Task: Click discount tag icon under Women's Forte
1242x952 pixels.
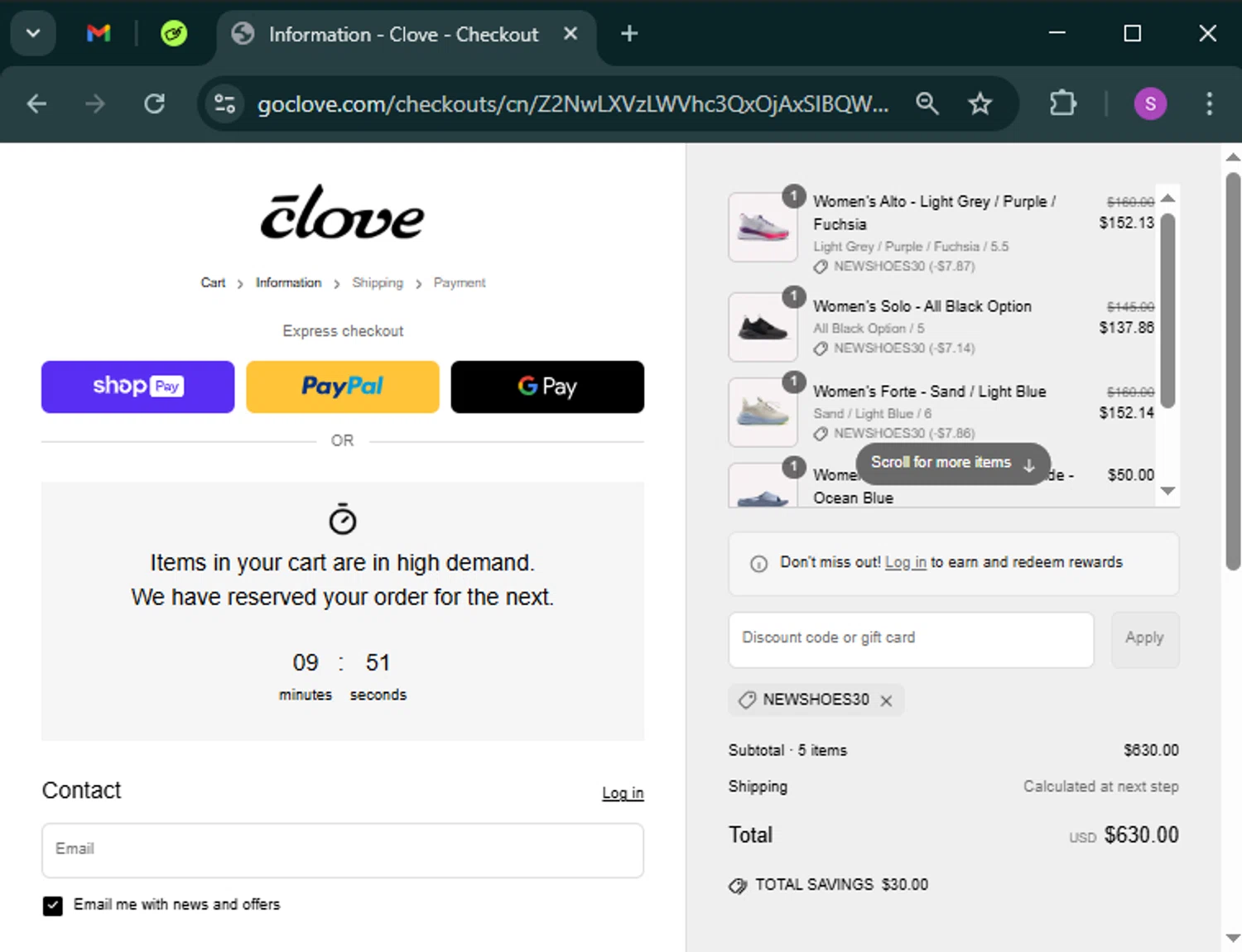Action: click(821, 434)
